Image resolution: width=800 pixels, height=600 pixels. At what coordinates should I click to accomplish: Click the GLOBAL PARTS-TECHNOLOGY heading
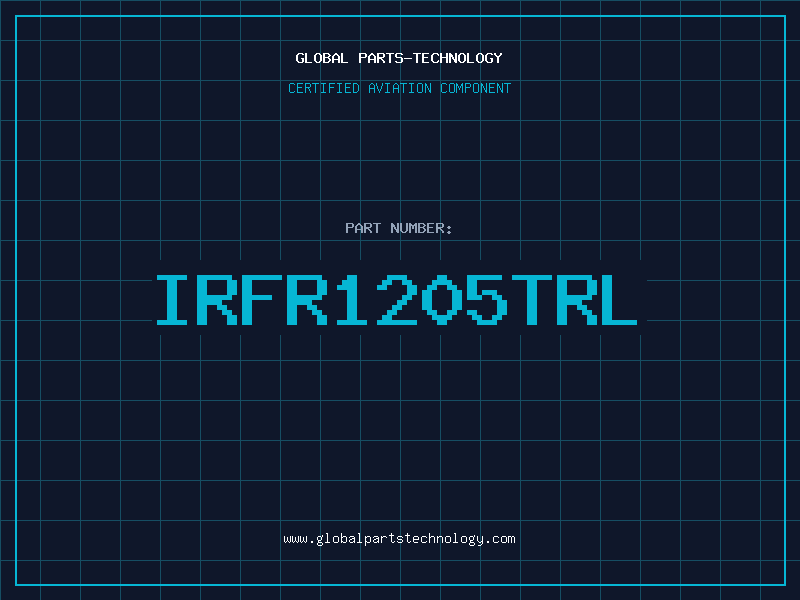[399, 58]
